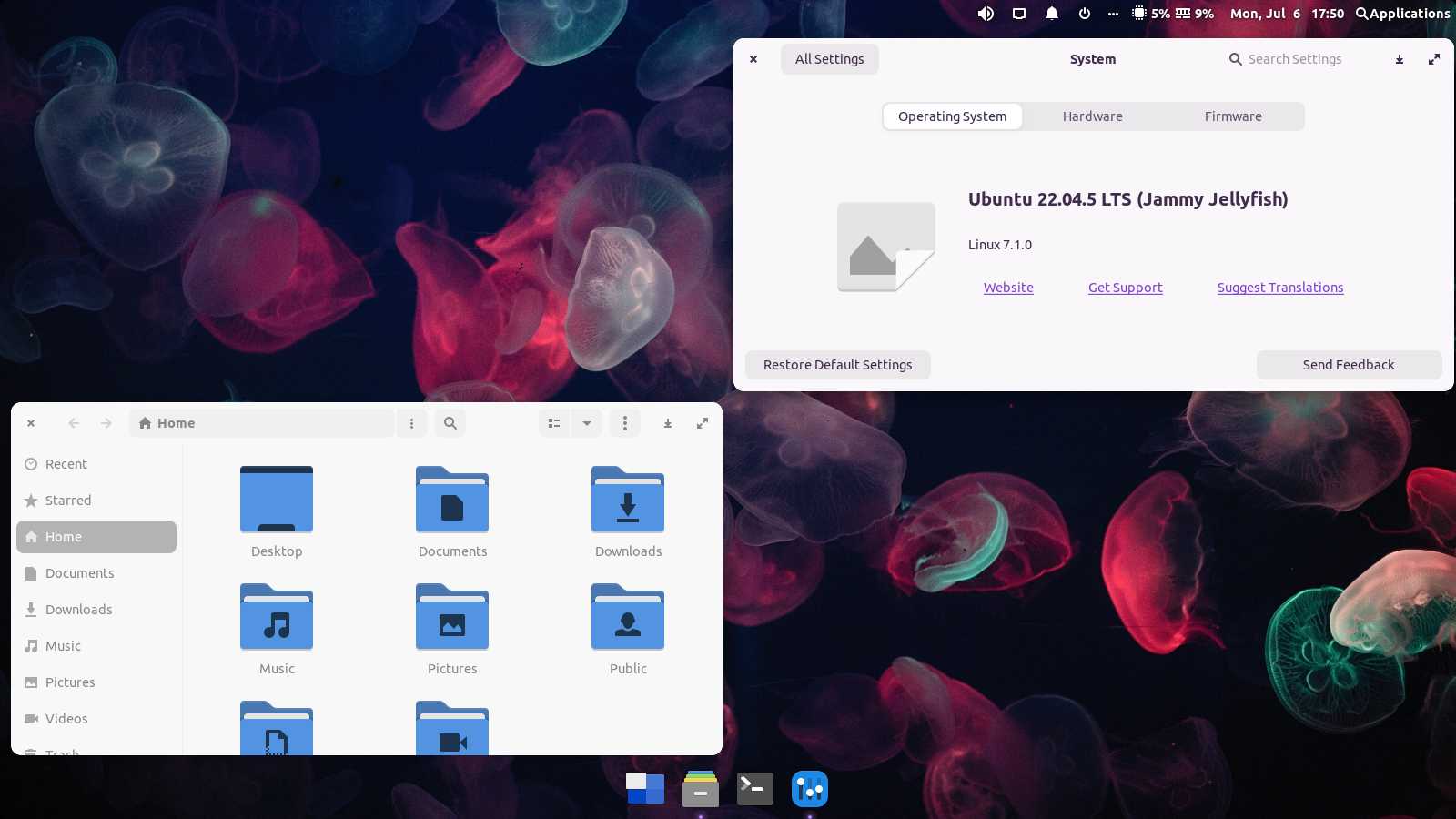Switch to the Hardware tab
The height and width of the screenshot is (819, 1456).
coord(1092,116)
